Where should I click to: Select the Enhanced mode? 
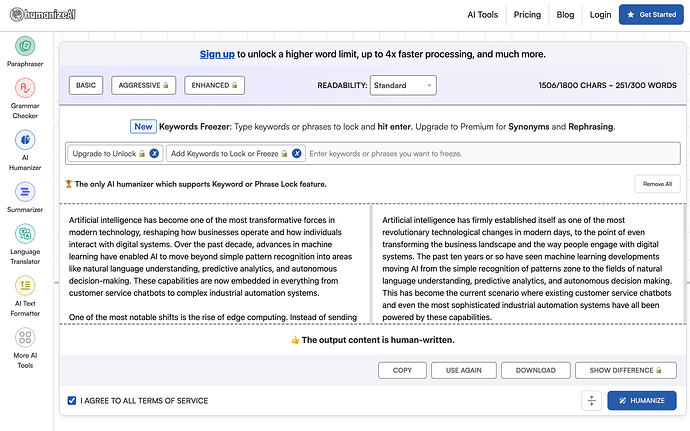click(x=214, y=85)
